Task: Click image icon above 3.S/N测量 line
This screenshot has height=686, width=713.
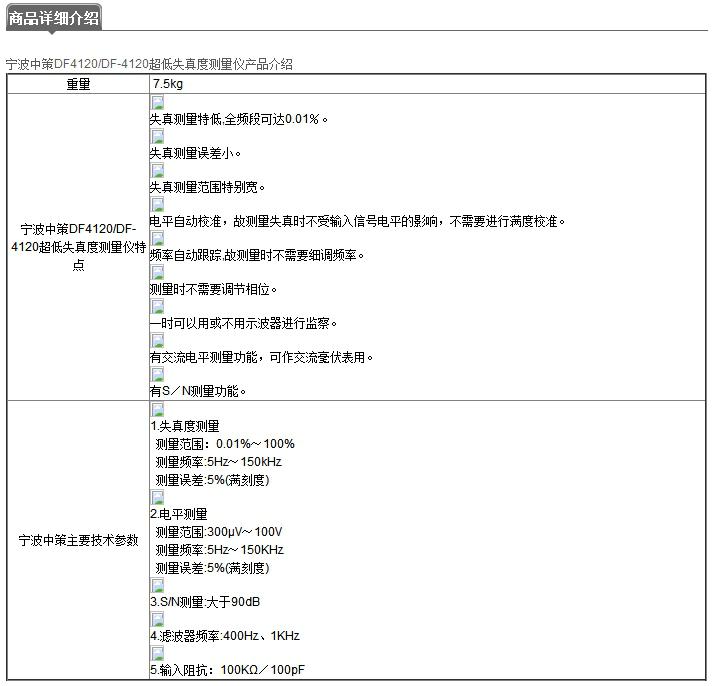Action: (157, 585)
